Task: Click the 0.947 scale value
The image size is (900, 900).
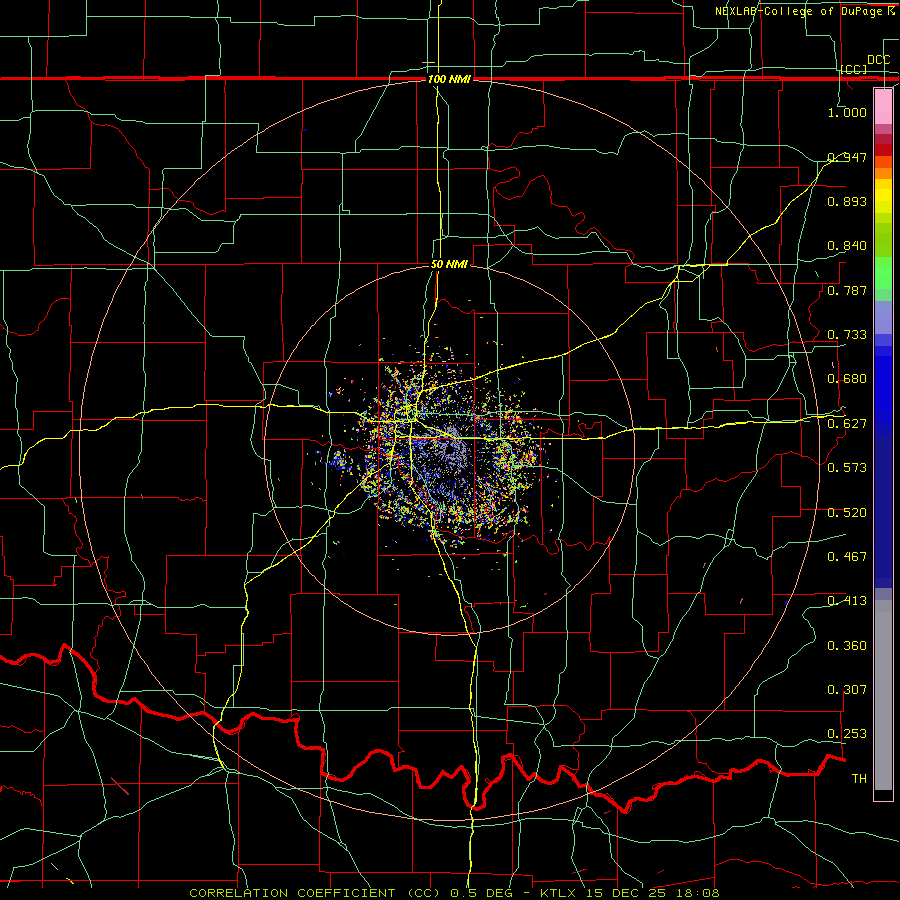Action: pos(847,157)
